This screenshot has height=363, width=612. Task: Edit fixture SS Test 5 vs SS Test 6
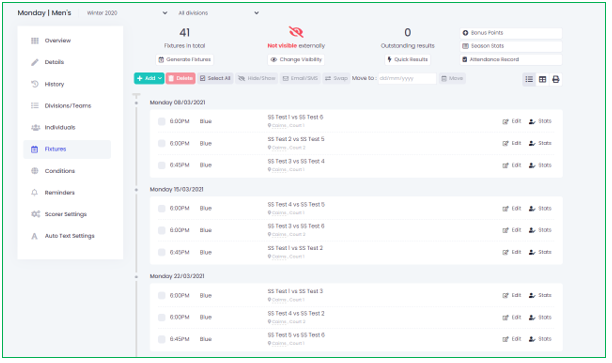[512, 339]
